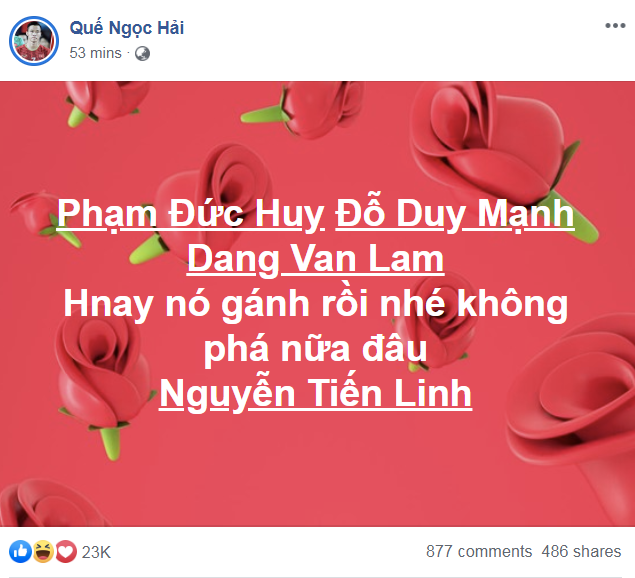Open tagged profile Đỗ Duy Mạnh

coord(455,214)
